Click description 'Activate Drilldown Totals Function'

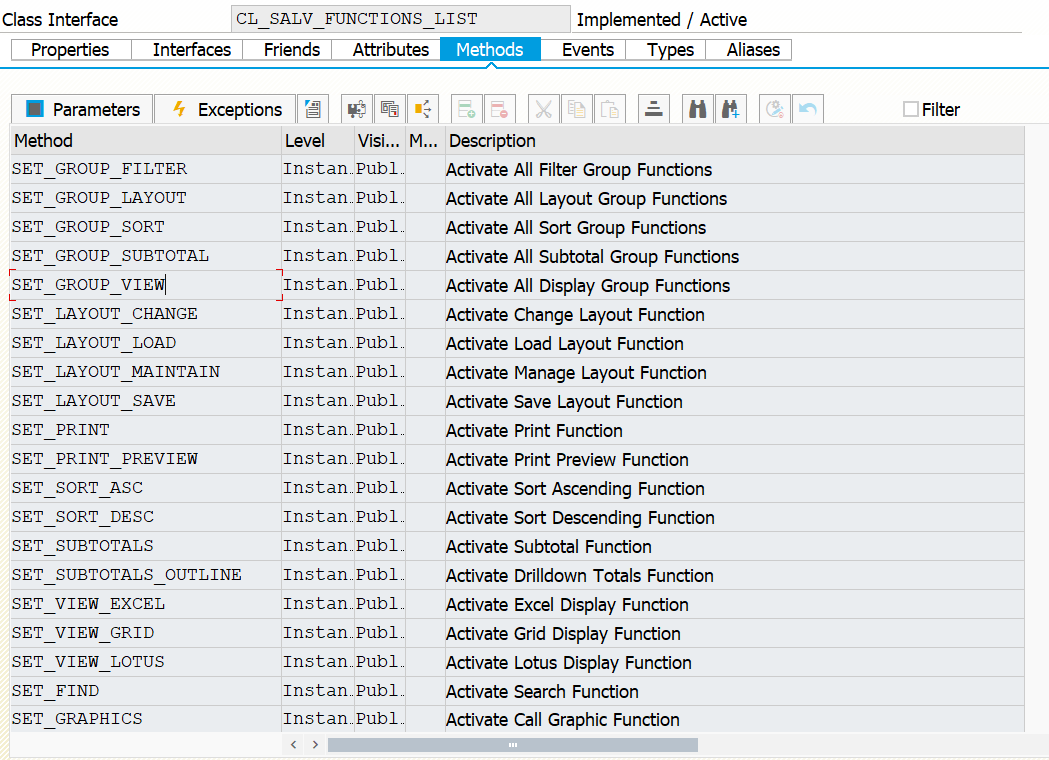tap(579, 575)
